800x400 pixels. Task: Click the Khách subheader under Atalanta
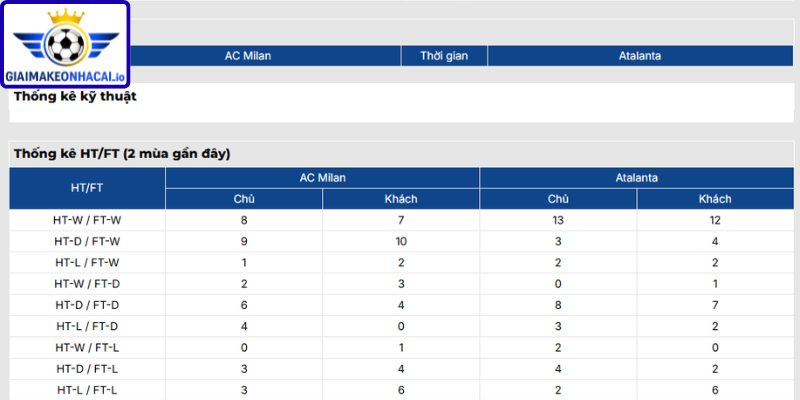[715, 199]
